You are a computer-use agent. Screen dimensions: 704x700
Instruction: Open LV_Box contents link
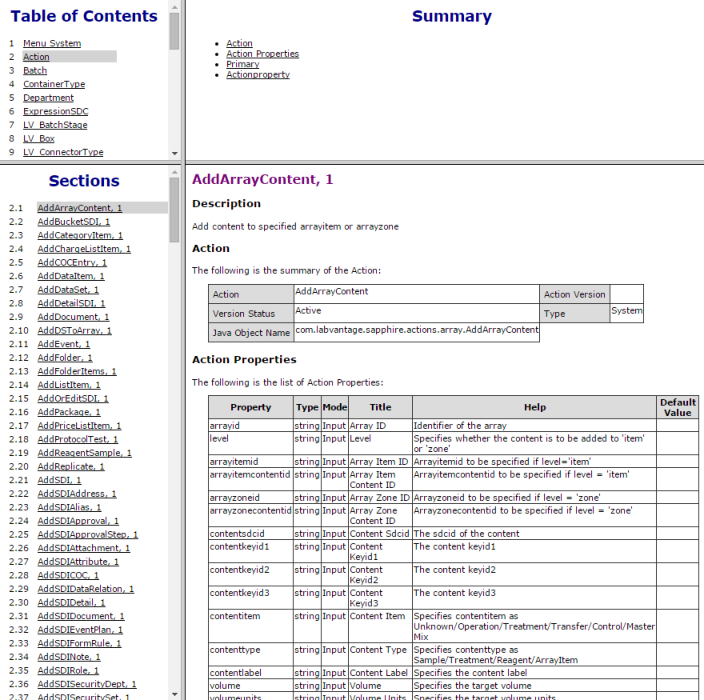pos(39,138)
